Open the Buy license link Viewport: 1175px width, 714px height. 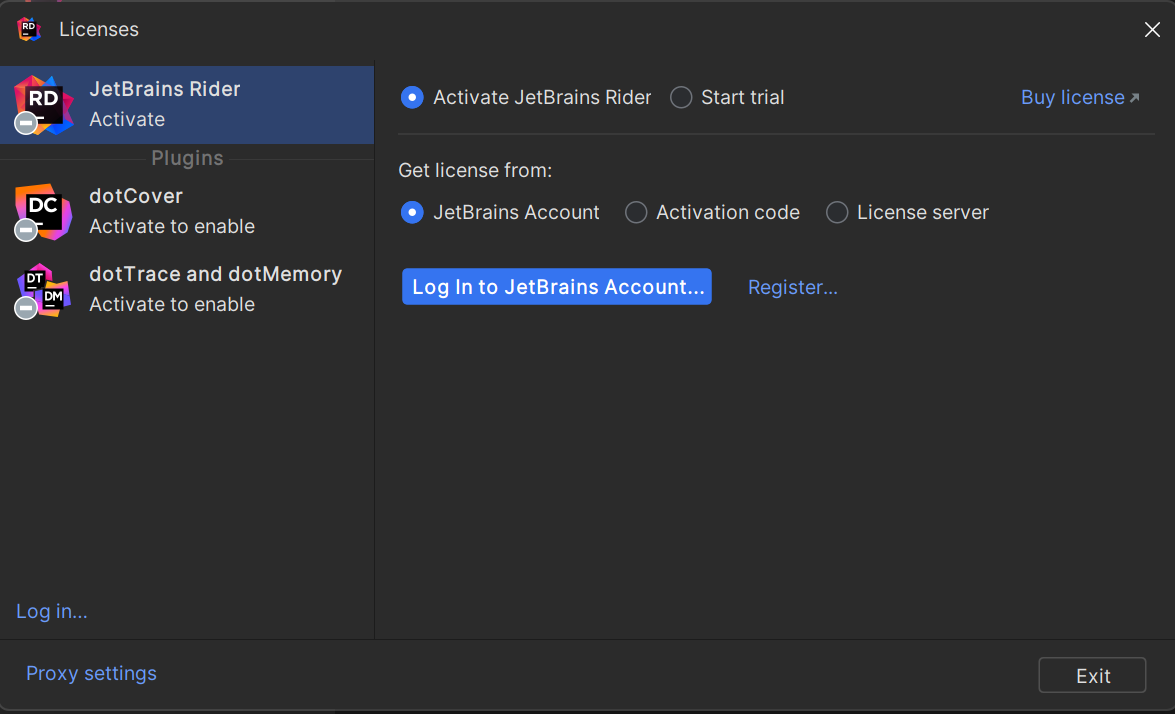pos(1080,97)
